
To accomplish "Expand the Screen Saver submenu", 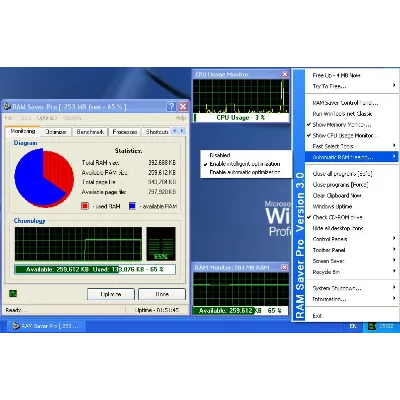I will click(352, 261).
